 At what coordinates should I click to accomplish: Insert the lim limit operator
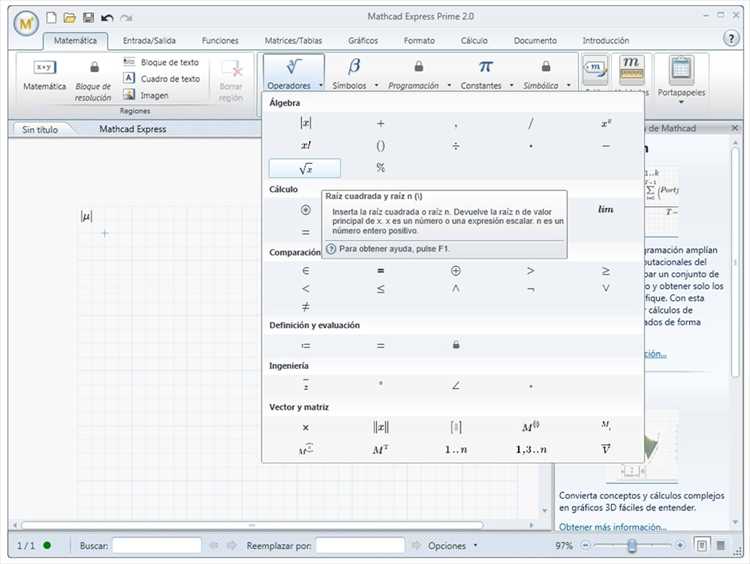606,210
